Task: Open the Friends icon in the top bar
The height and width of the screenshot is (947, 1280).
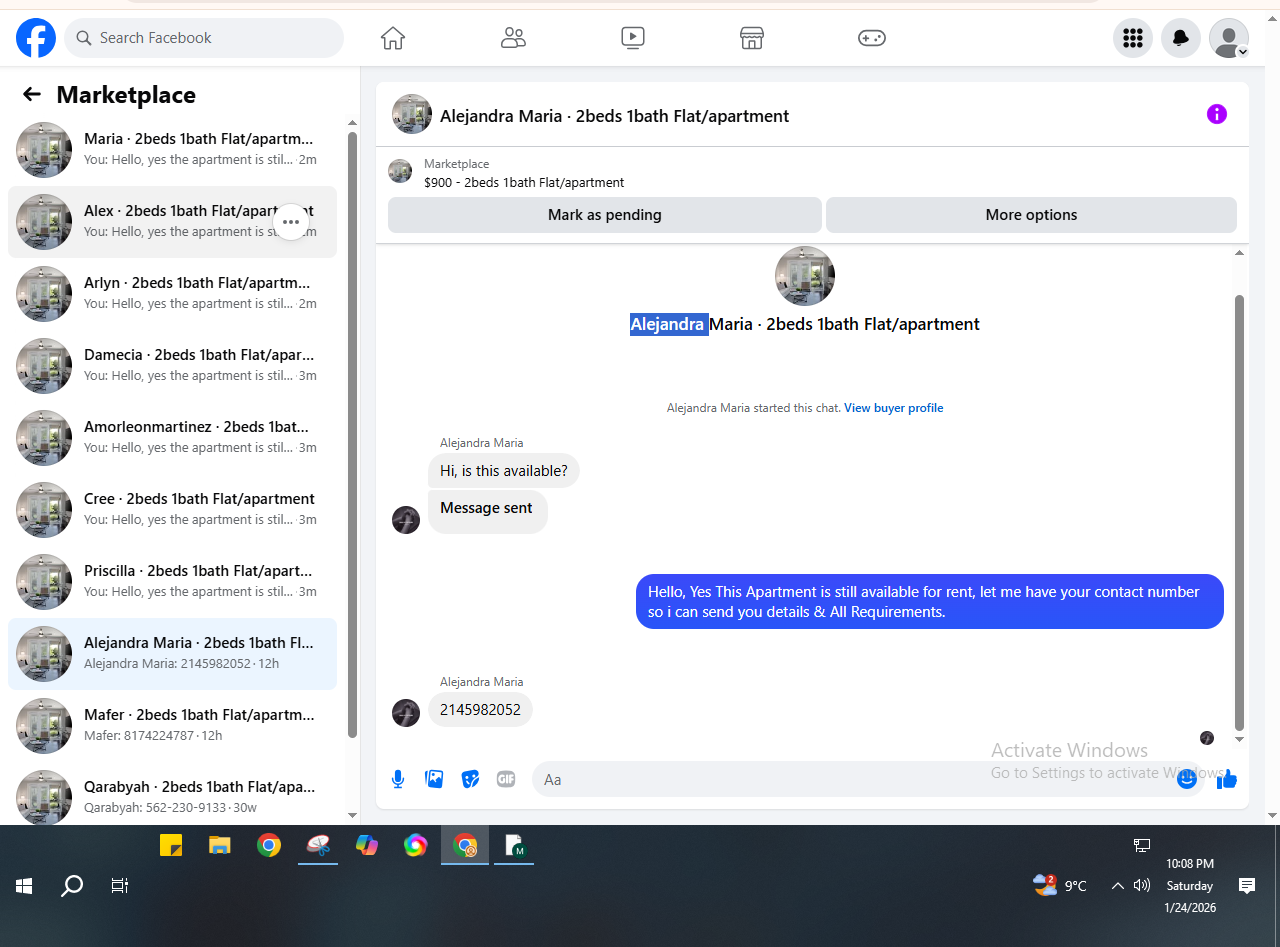Action: [x=513, y=38]
